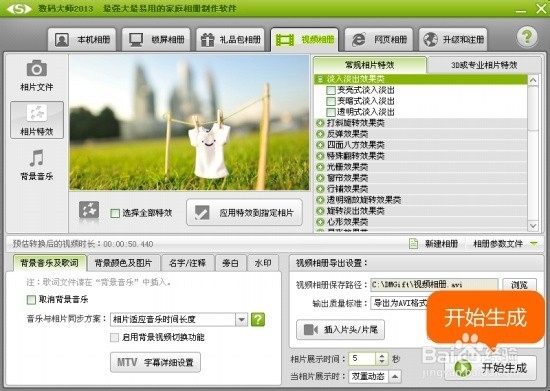The image size is (550, 391).
Task: Check 选择全部特效 checkbox
Action: (x=115, y=213)
